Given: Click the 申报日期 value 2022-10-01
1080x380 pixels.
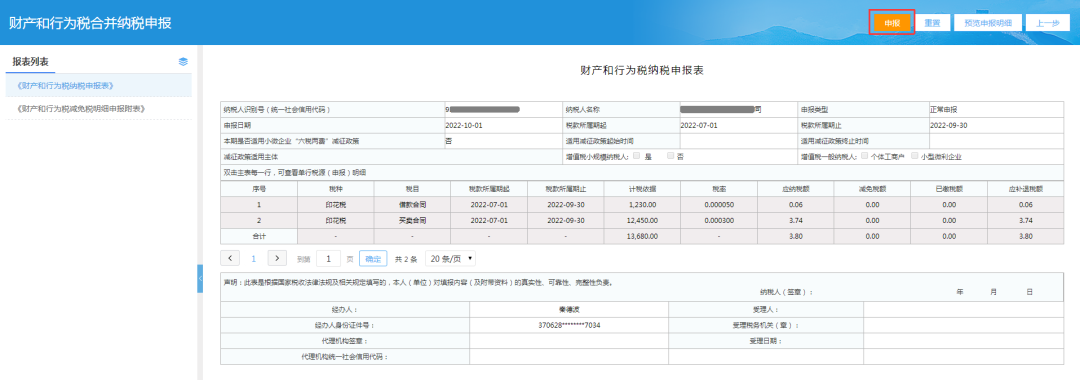Looking at the screenshot, I should (x=464, y=125).
